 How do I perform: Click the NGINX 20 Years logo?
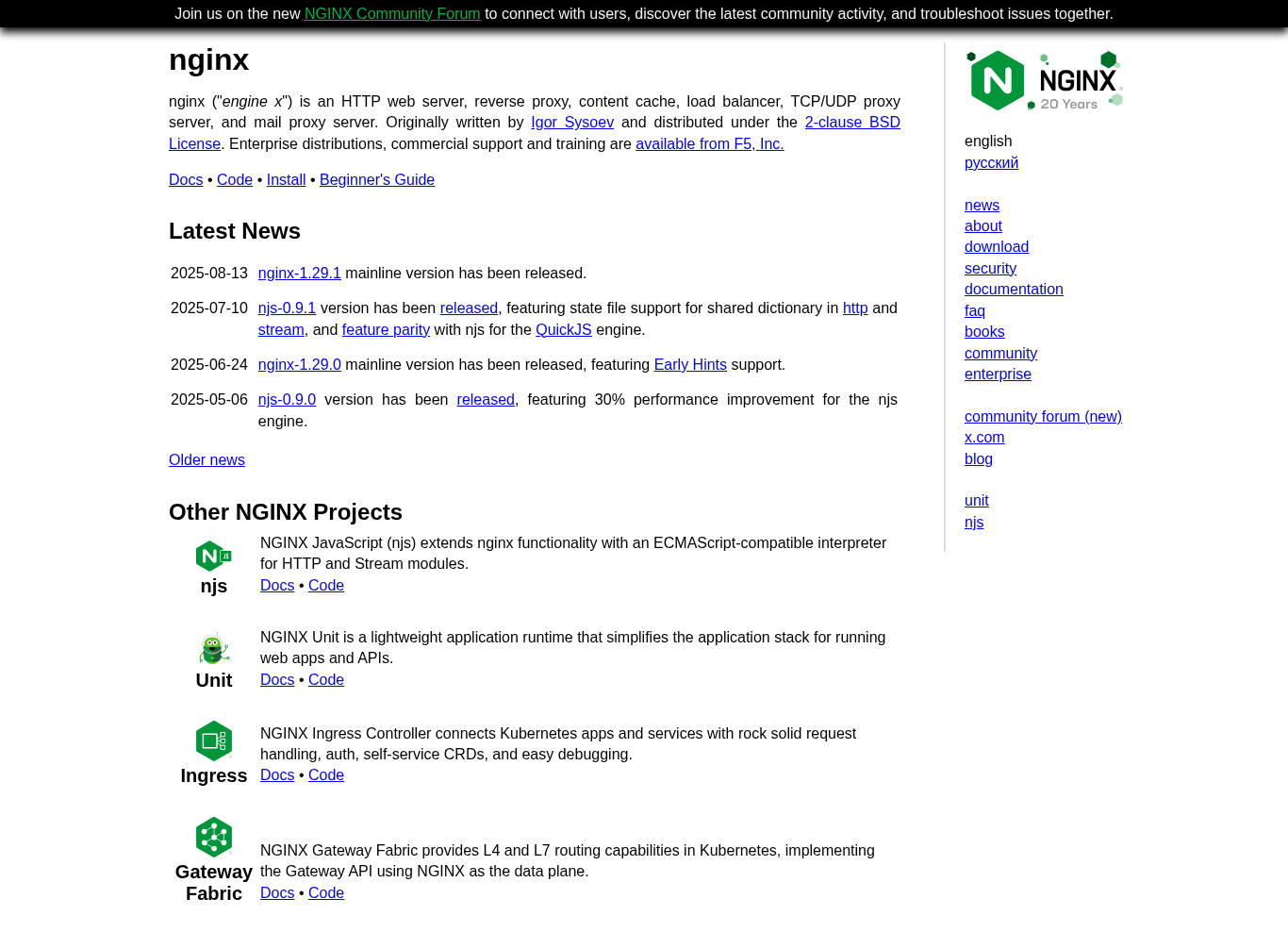pos(1045,80)
